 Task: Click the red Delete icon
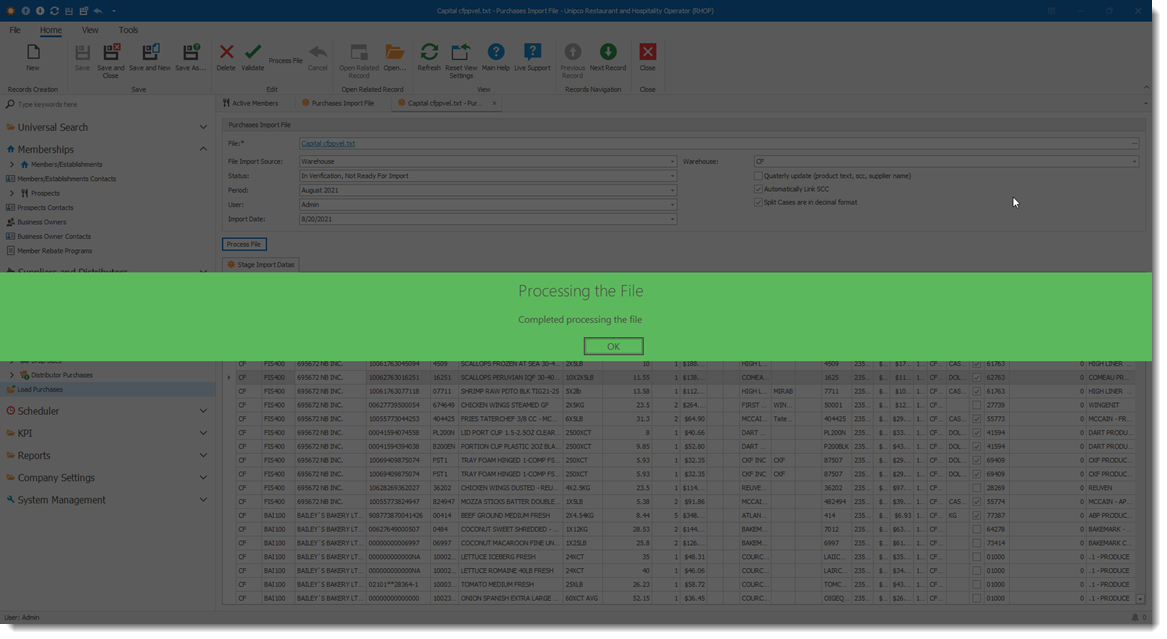tap(226, 54)
